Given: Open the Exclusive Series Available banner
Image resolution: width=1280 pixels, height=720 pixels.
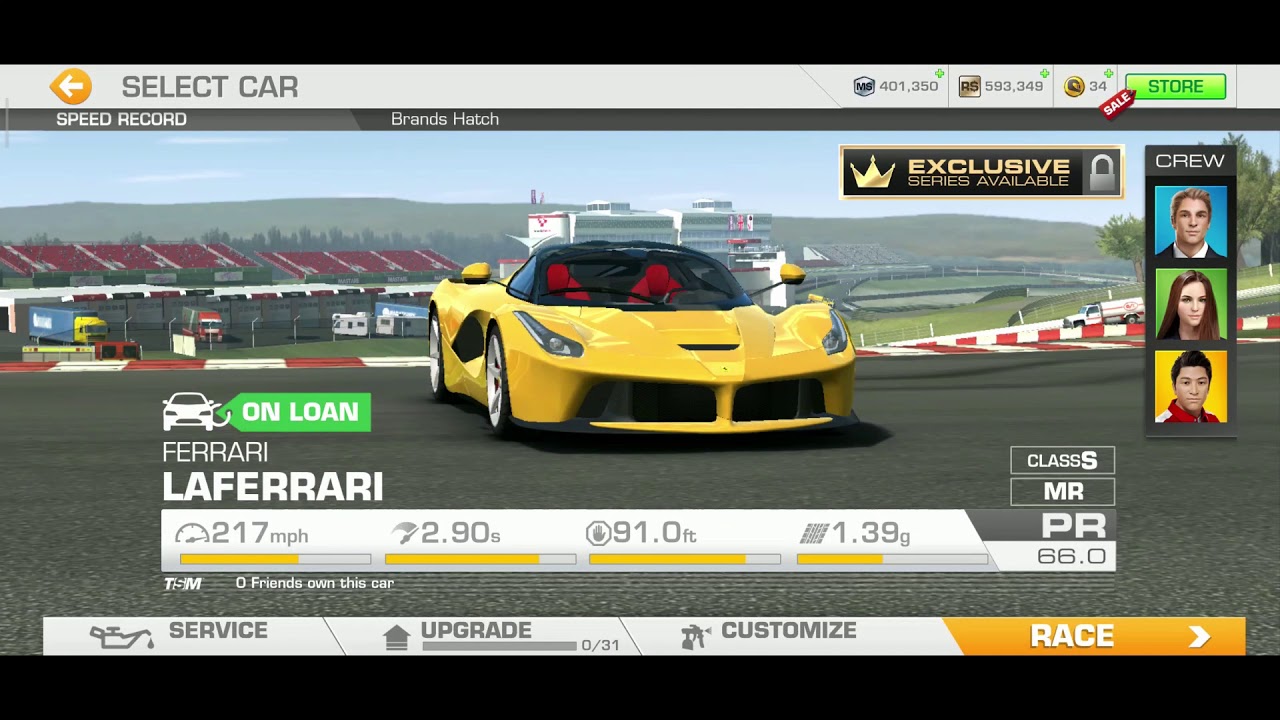Looking at the screenshot, I should [x=981, y=173].
